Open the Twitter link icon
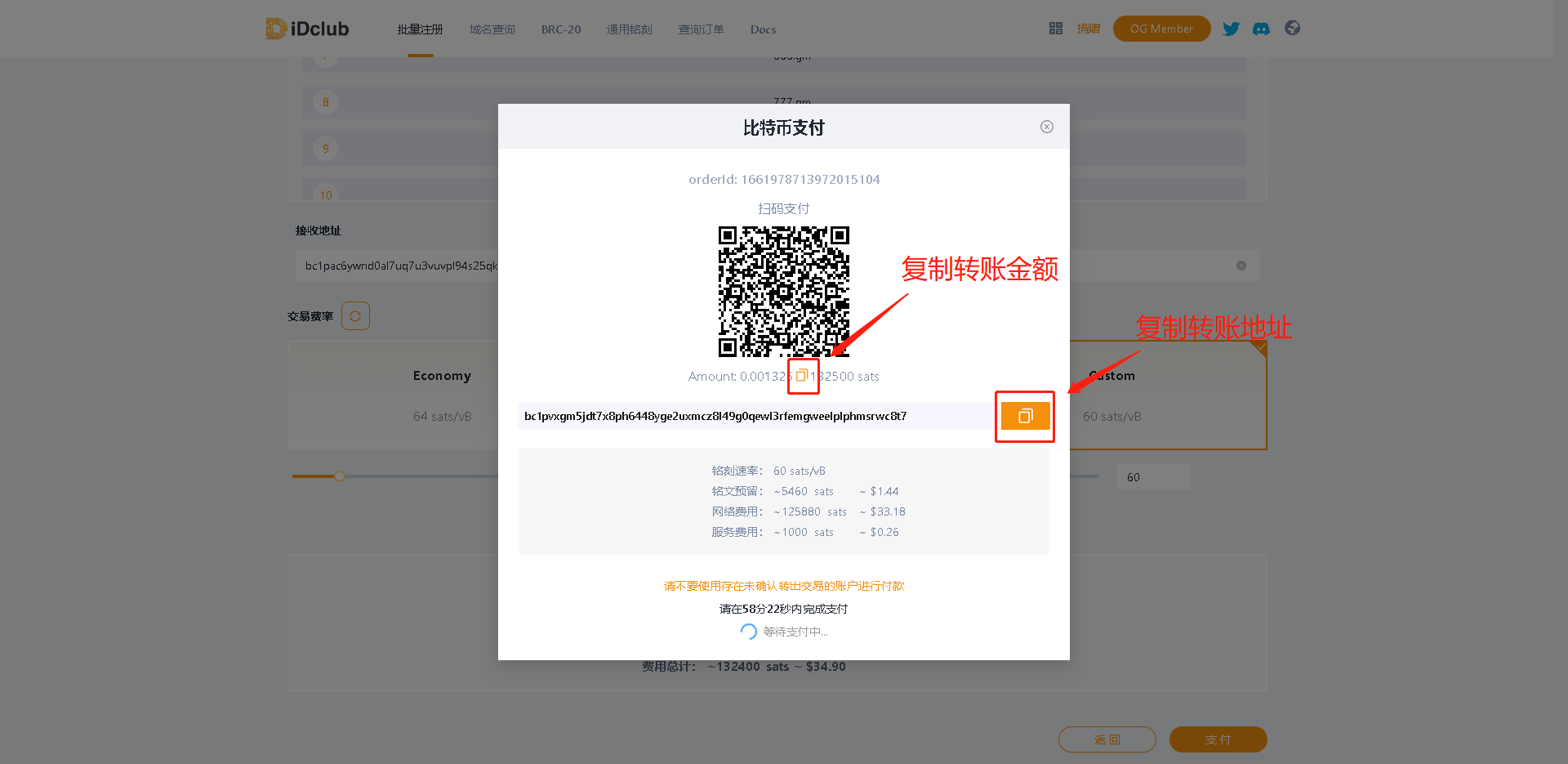 (1231, 29)
